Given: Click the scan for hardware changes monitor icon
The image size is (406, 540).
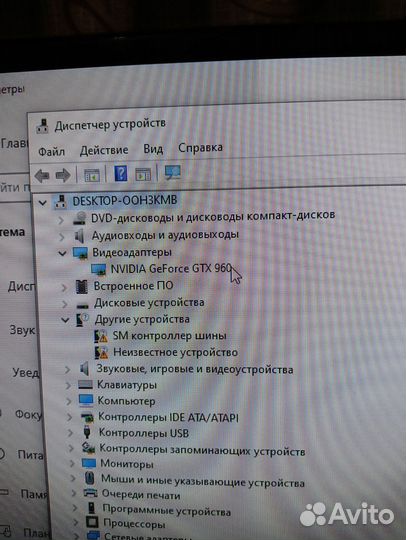Looking at the screenshot, I should (173, 172).
